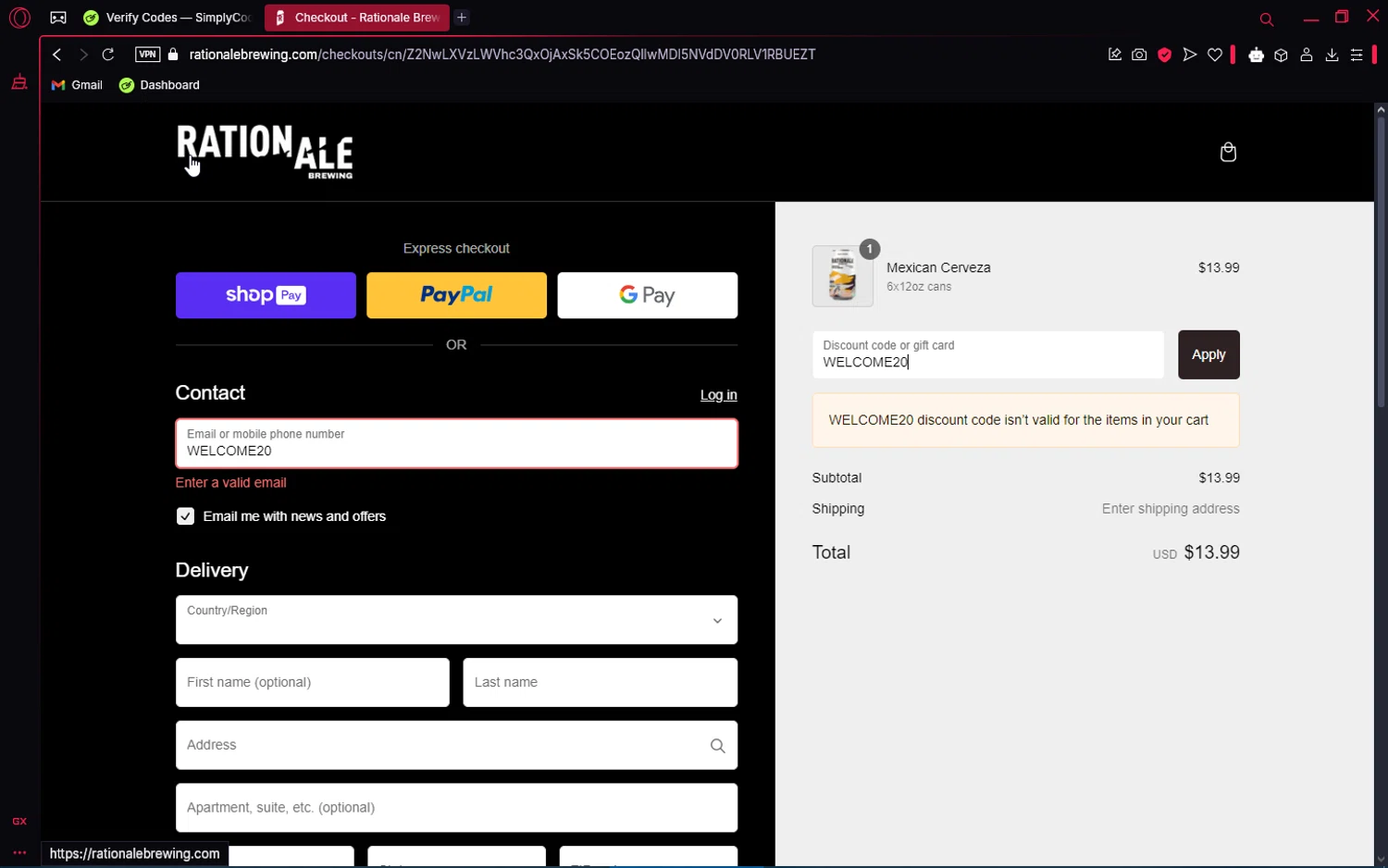Image resolution: width=1388 pixels, height=868 pixels.
Task: Expand the Country/Region dropdown
Action: click(x=456, y=620)
